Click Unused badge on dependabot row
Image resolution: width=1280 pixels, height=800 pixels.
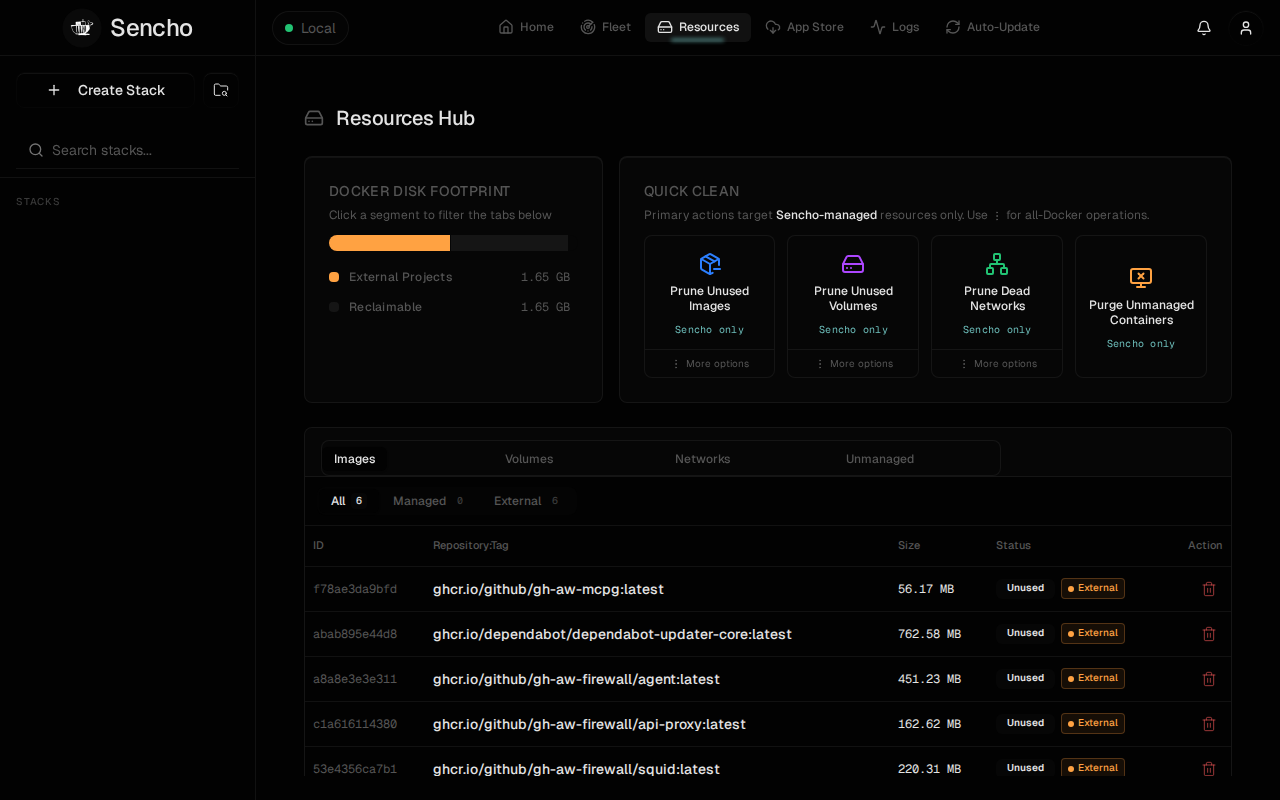point(1025,633)
